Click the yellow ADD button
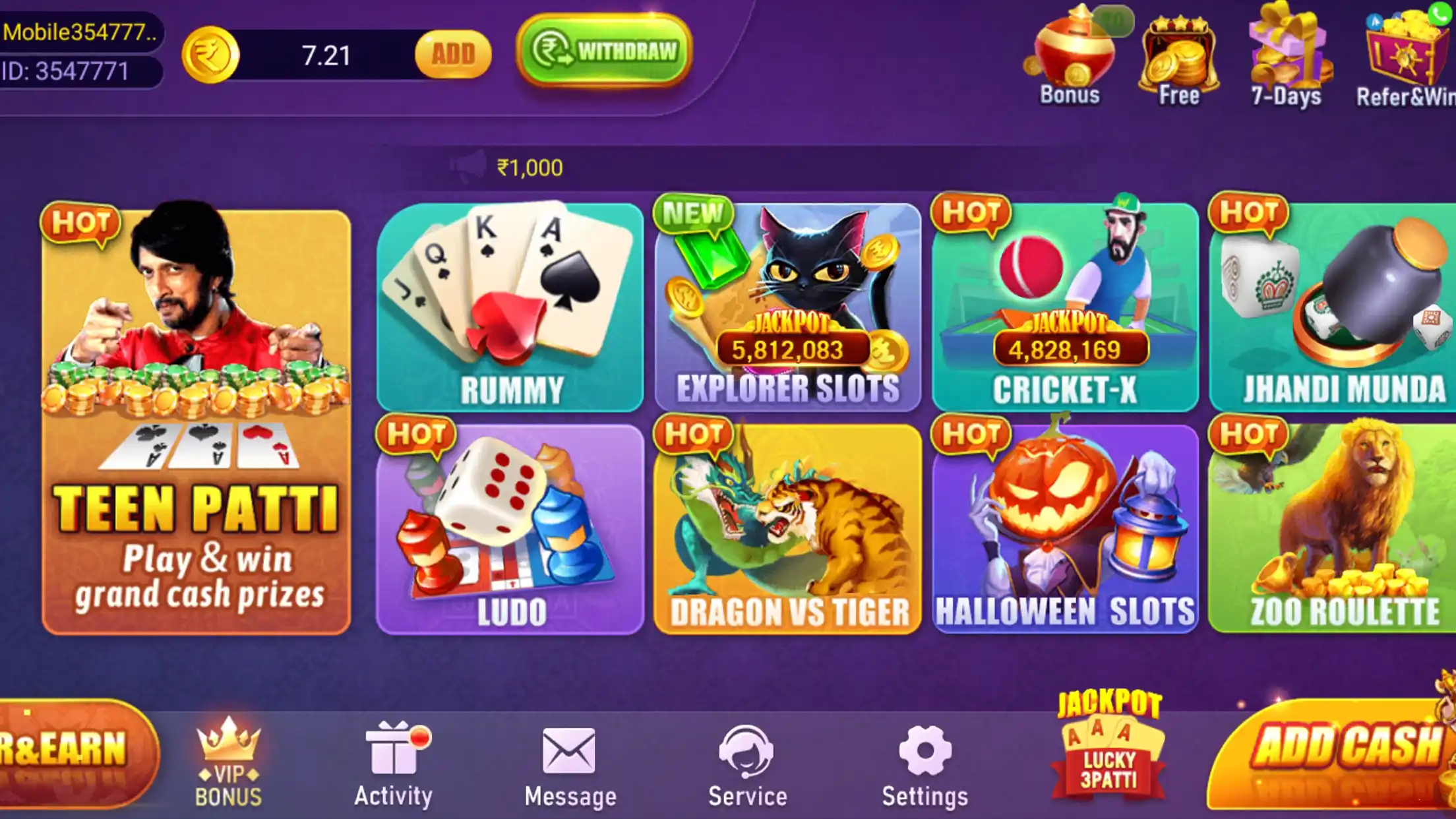 coord(453,54)
